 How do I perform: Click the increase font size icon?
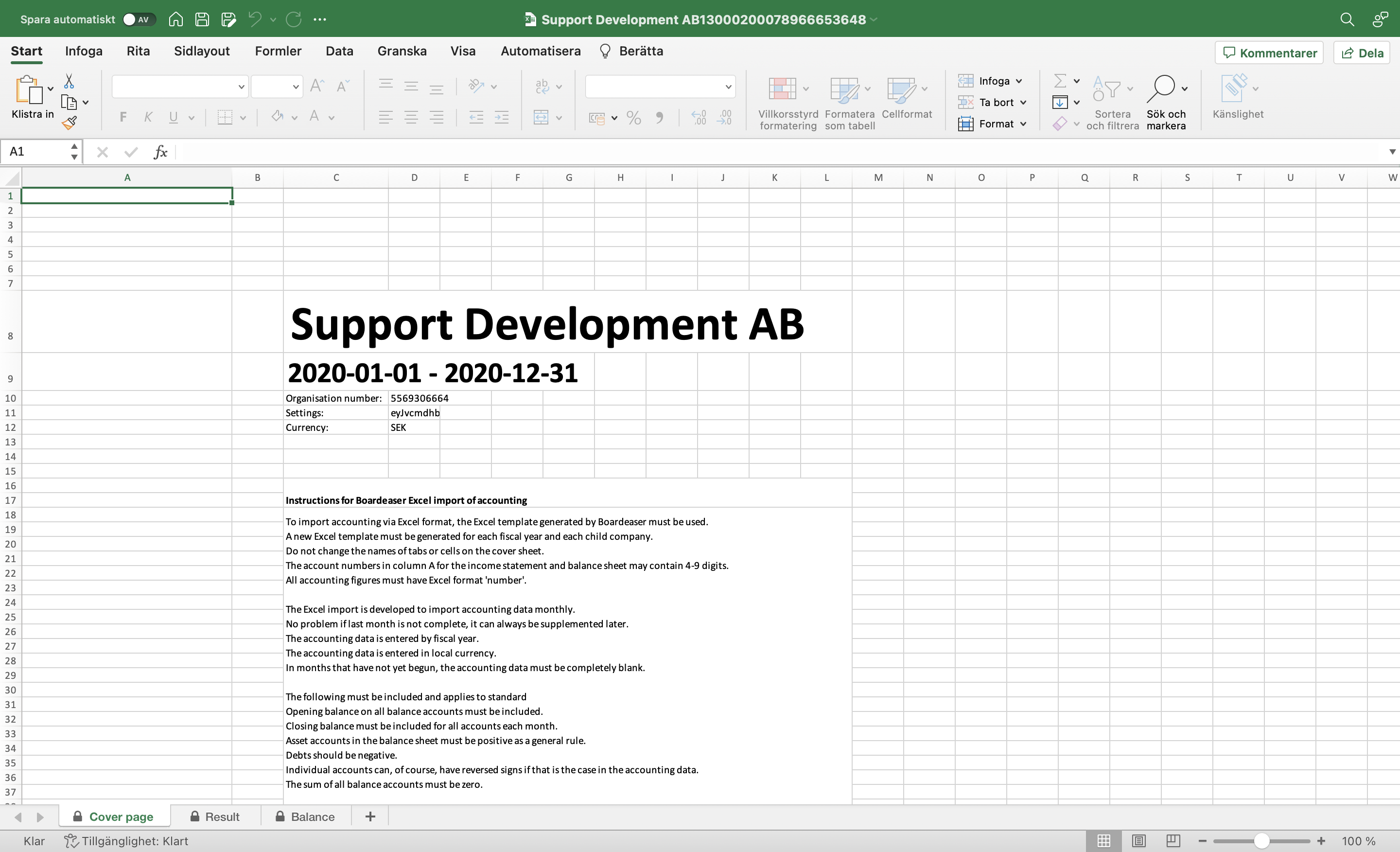point(317,87)
